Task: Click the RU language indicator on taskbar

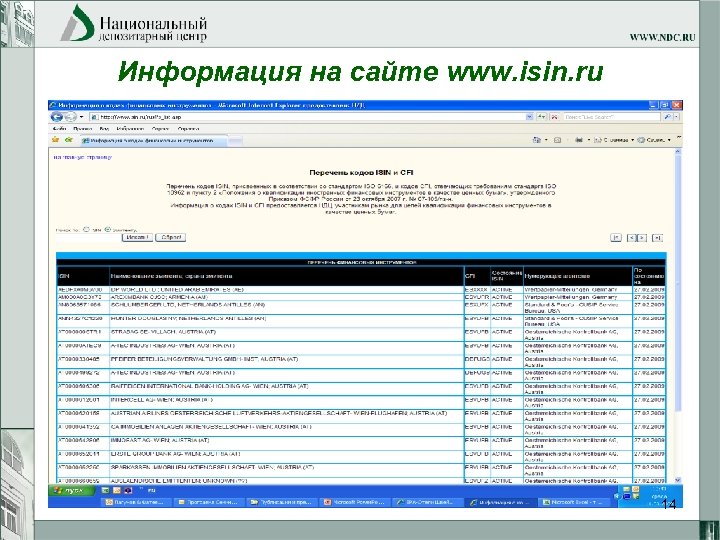Action: 151,490
